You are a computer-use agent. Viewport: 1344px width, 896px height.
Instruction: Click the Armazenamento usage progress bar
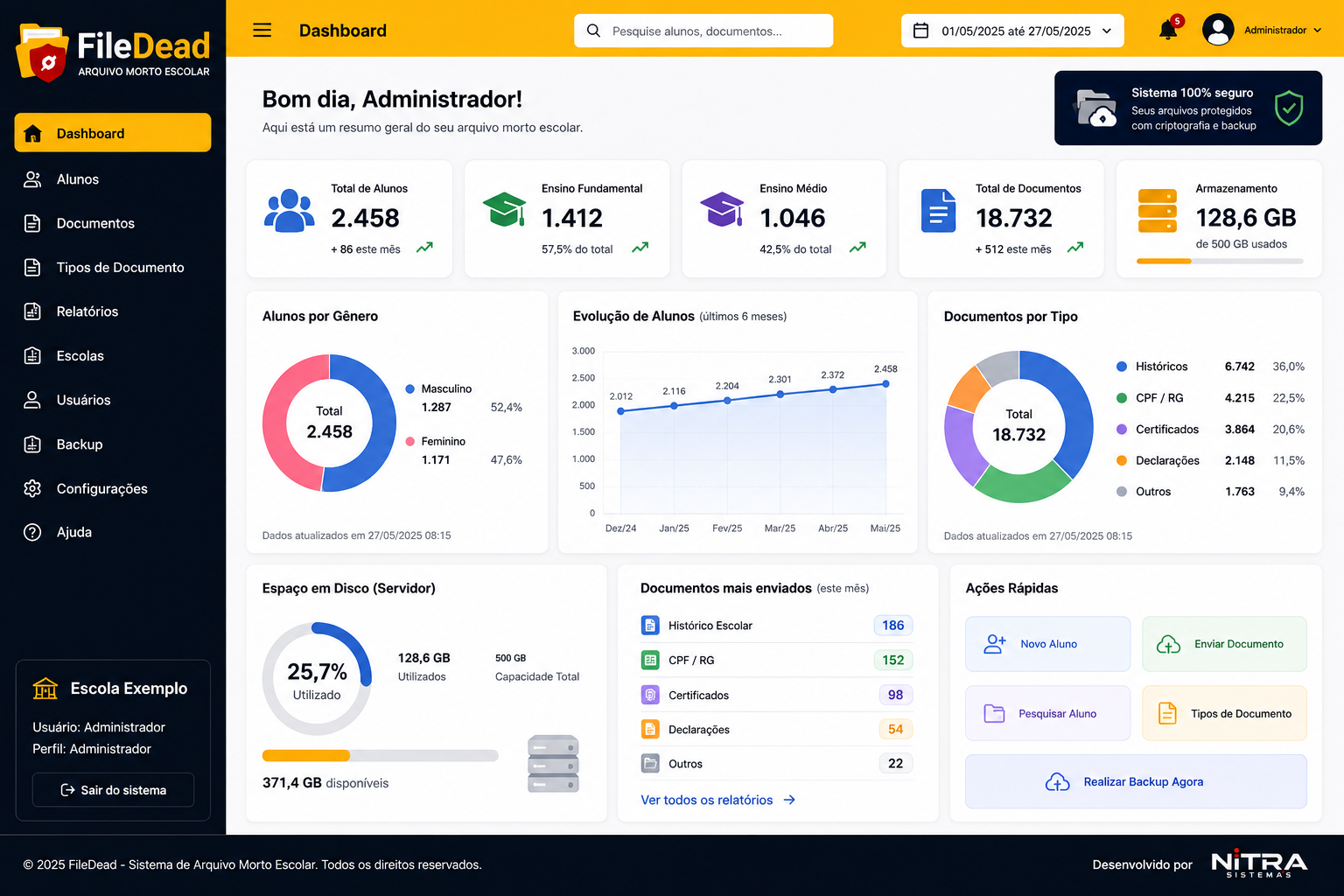1220,261
